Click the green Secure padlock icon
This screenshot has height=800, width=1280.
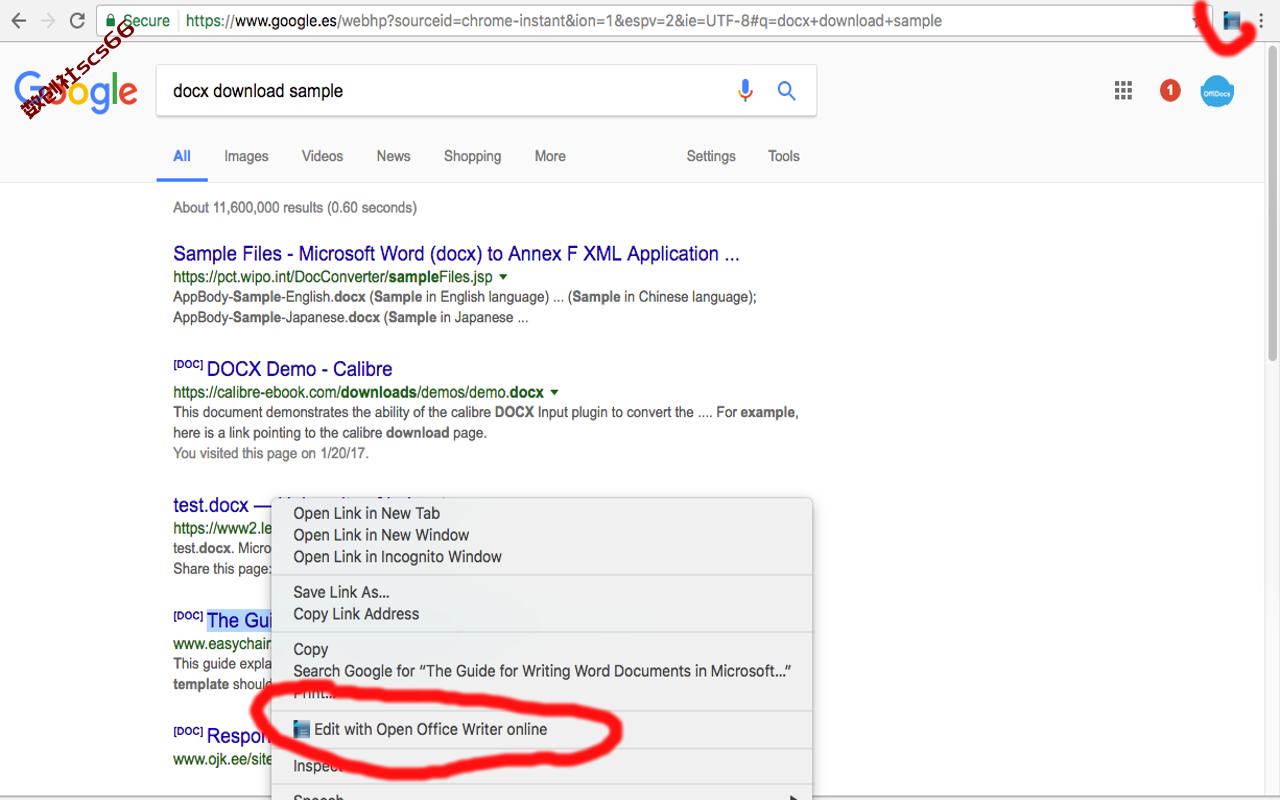point(112,20)
